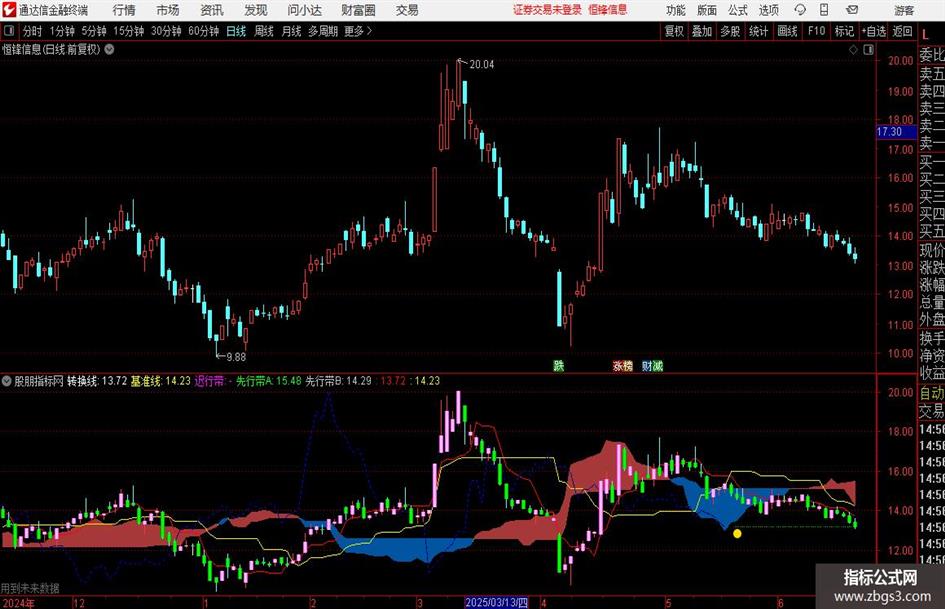This screenshot has height=609, width=945.
Task: Open the mobile phone icon
Action: [x=824, y=10]
